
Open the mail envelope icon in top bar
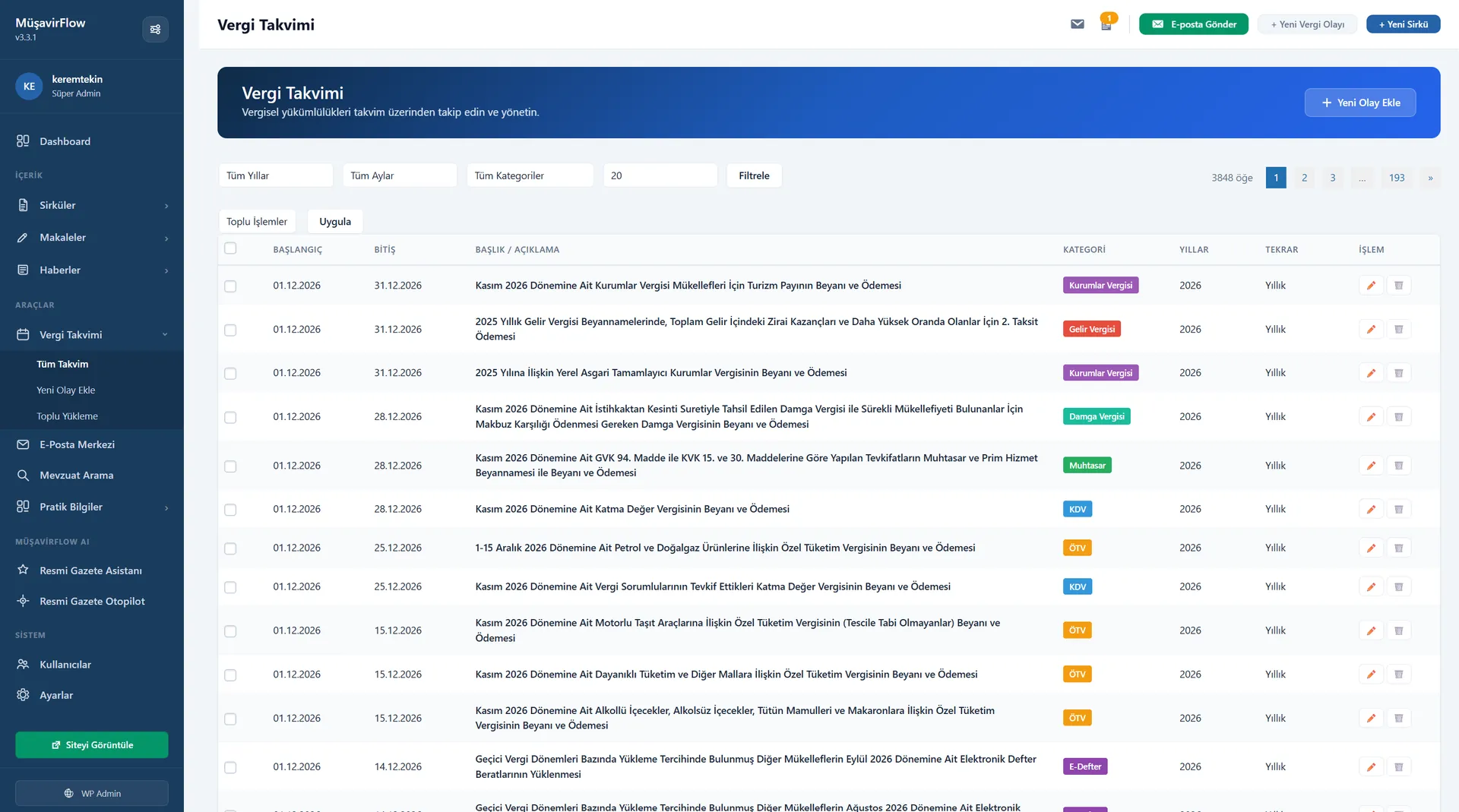pos(1078,24)
